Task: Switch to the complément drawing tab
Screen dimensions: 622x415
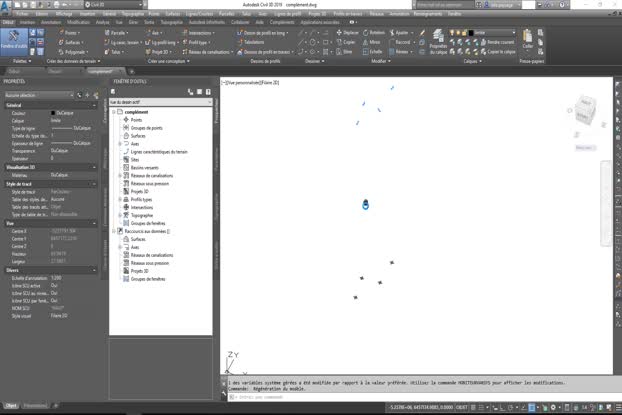Action: (101, 71)
